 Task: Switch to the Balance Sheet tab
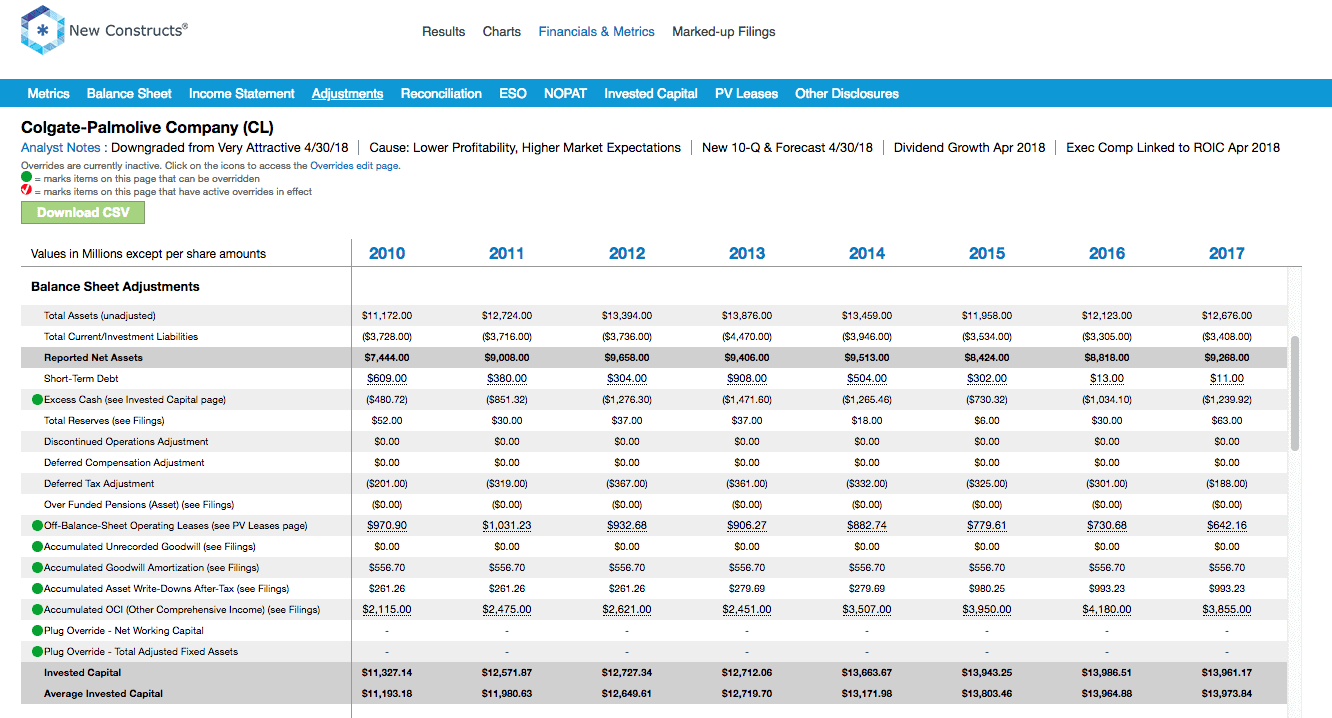point(129,94)
